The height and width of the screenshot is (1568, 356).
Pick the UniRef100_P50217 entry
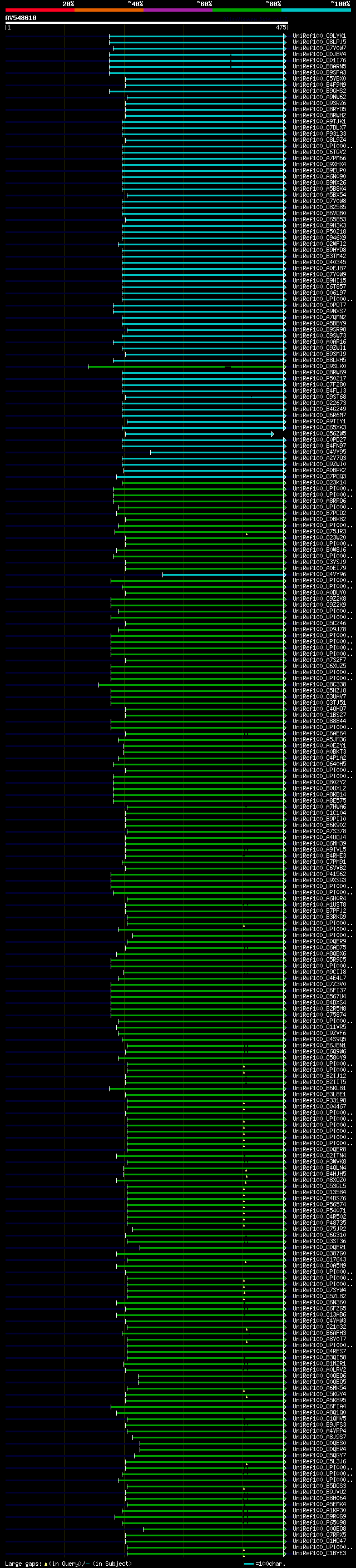[x=319, y=379]
